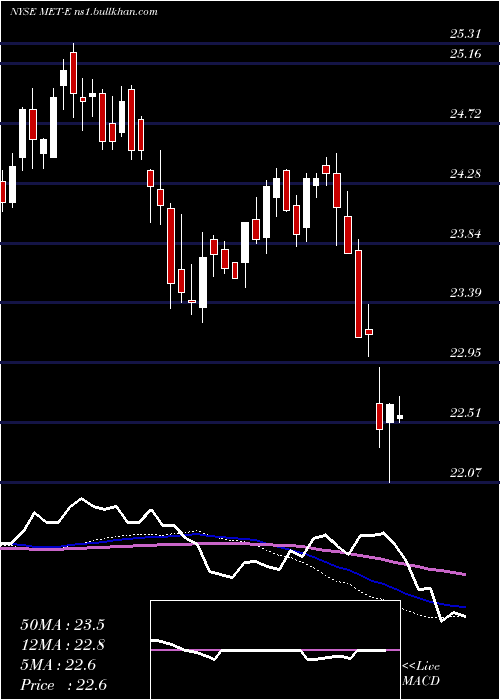The width and height of the screenshot is (500, 700).
Task: Click the 25.31 price level label
Action: (465, 34)
